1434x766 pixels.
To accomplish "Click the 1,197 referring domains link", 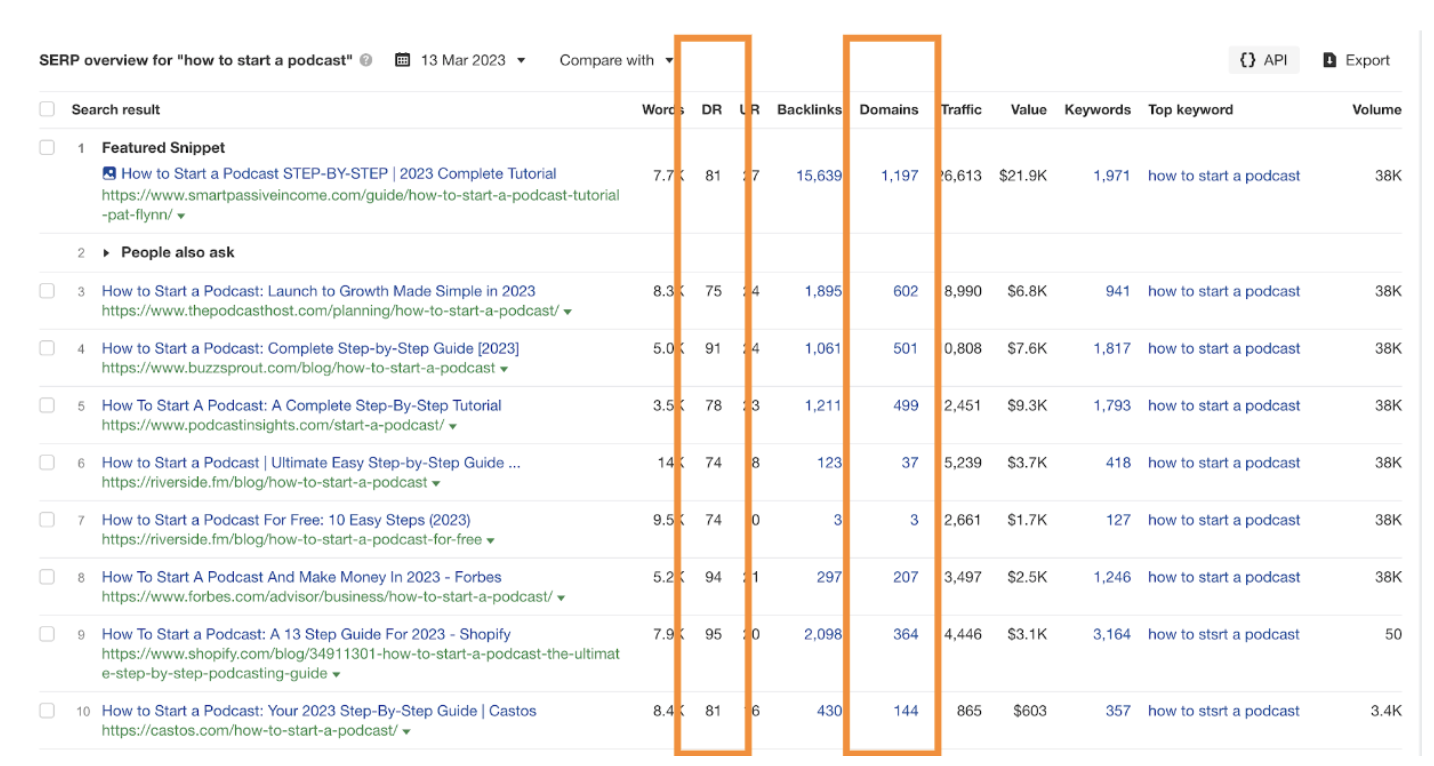I will click(x=899, y=175).
